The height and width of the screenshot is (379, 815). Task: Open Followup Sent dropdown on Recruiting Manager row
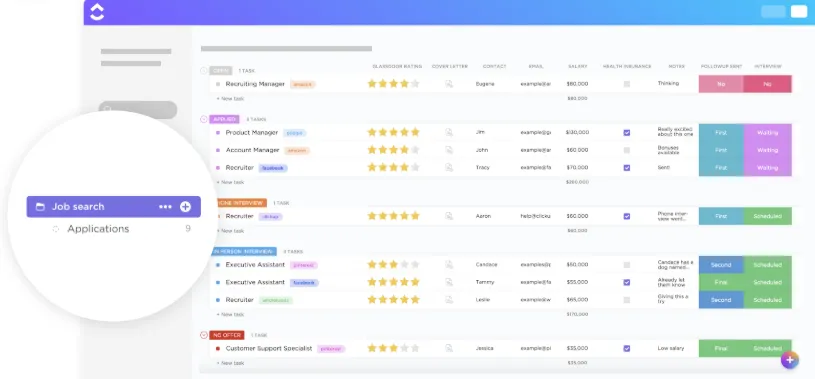click(721, 84)
